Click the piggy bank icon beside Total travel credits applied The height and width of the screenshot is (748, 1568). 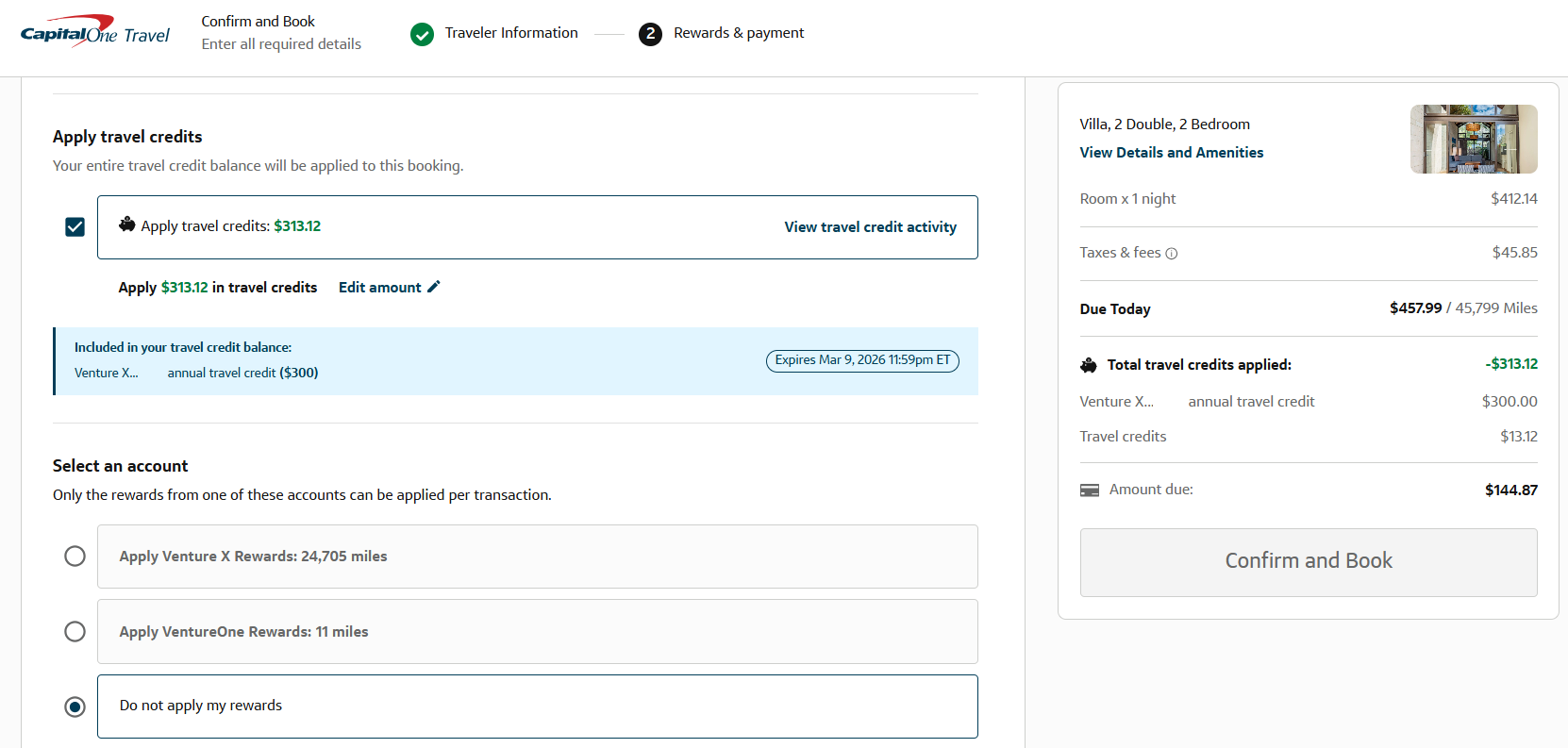(x=1089, y=365)
